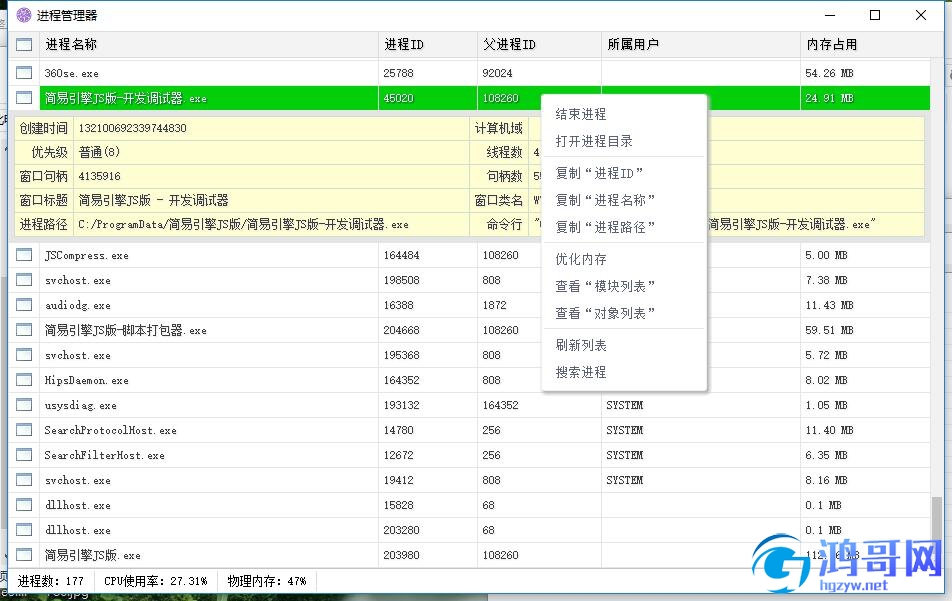Click parent process ID 92024
Screen dimensions: 952x601
(x=497, y=73)
